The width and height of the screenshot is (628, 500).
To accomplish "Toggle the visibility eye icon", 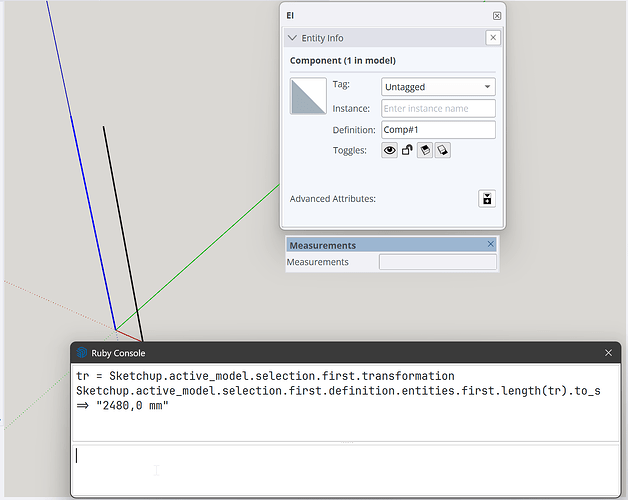I will (389, 150).
